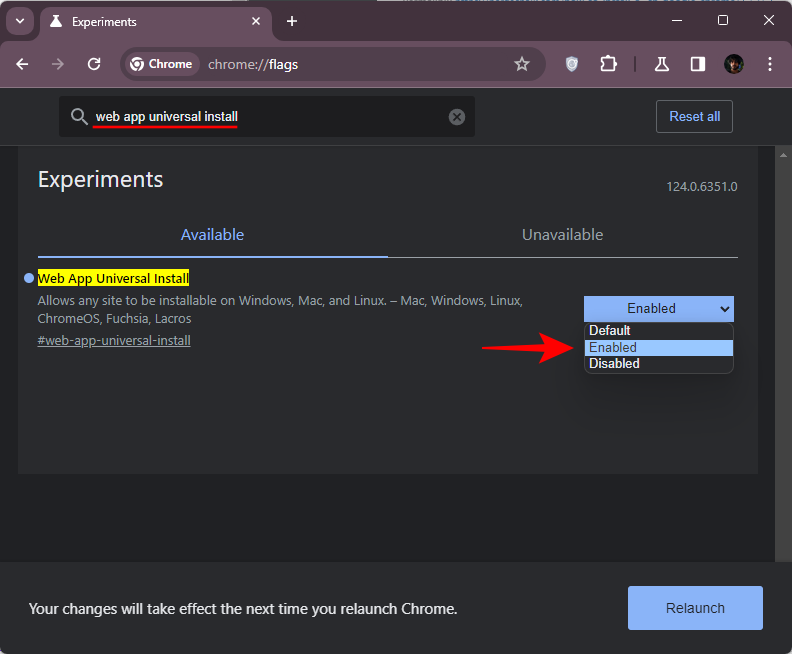Screen dimensions: 792x654
Task: Click the Experiments page heading
Action: [x=101, y=180]
